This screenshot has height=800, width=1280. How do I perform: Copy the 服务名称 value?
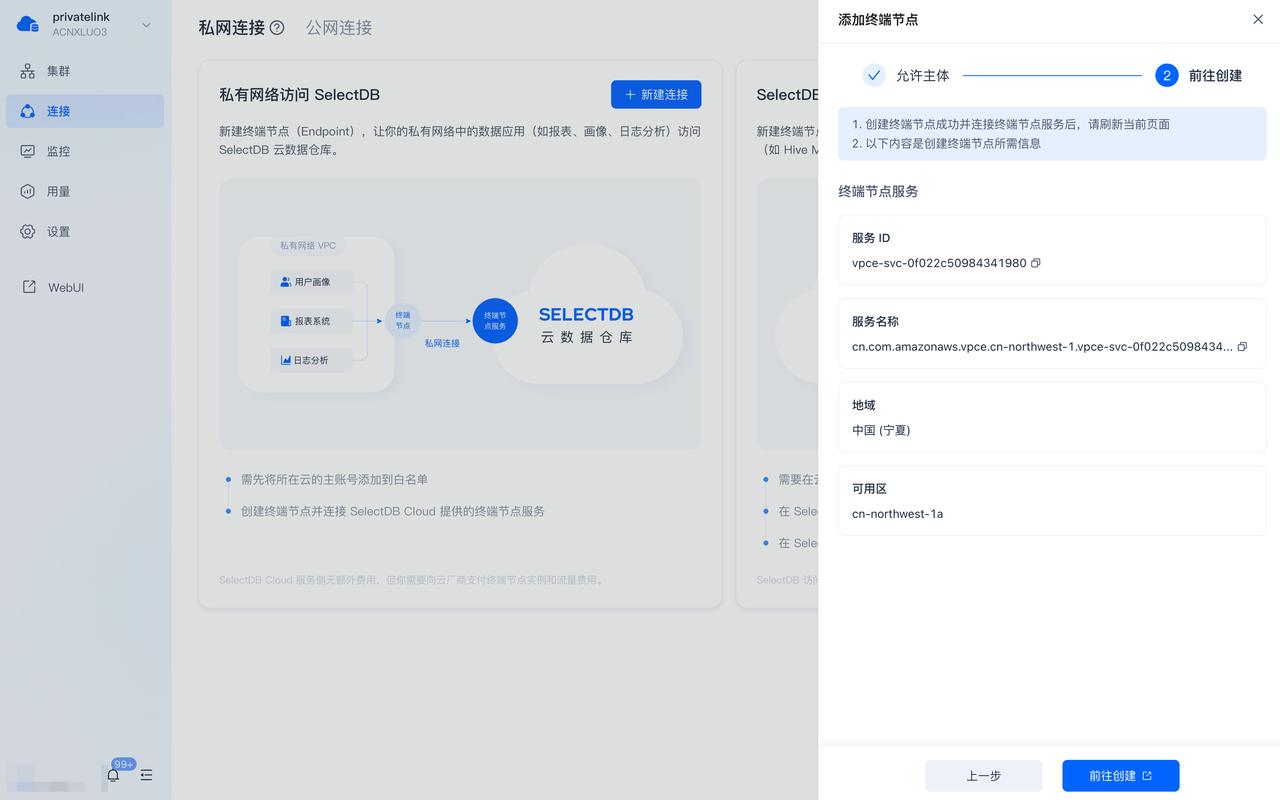pos(1242,347)
